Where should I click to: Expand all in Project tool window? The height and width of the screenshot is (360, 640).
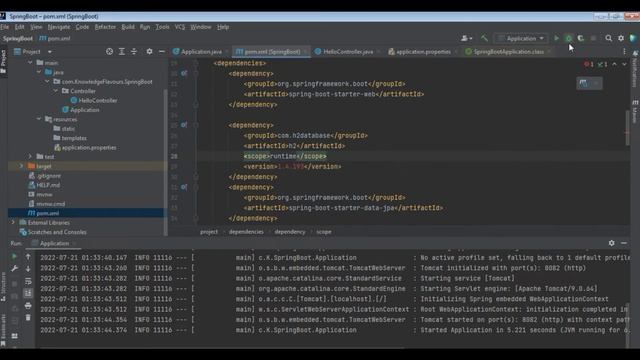pos(122,51)
